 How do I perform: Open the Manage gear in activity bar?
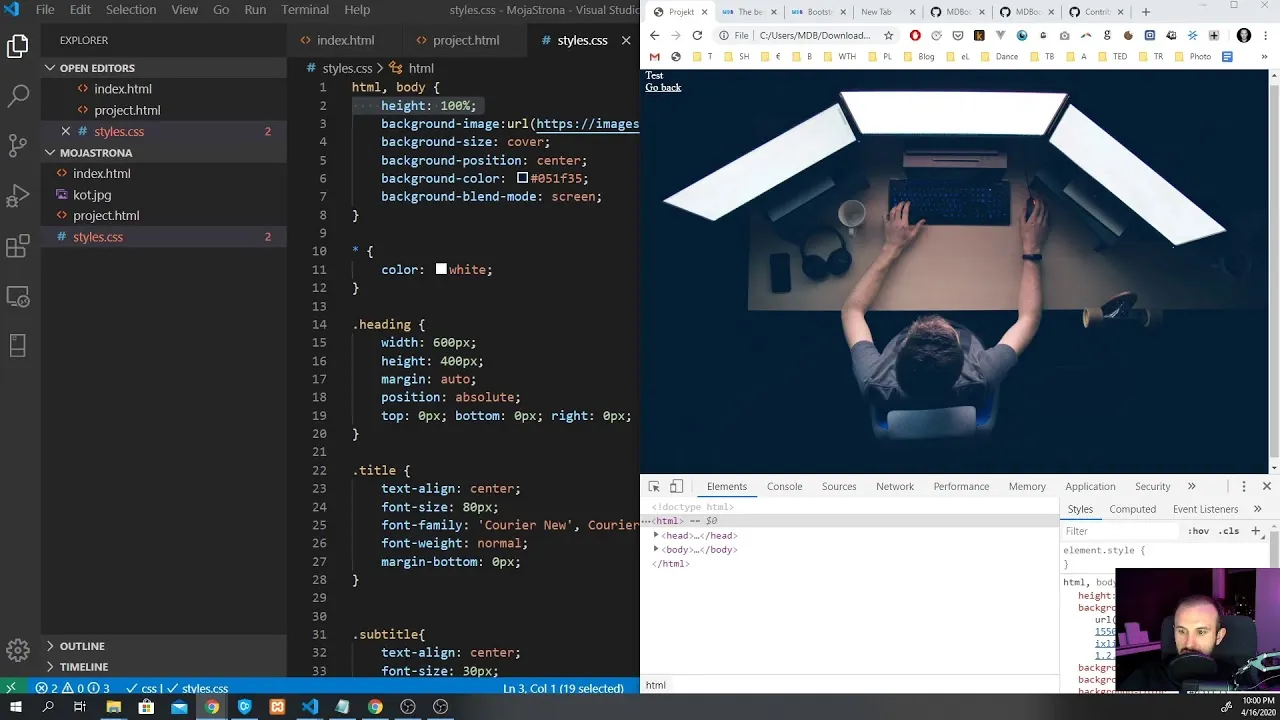[x=18, y=650]
